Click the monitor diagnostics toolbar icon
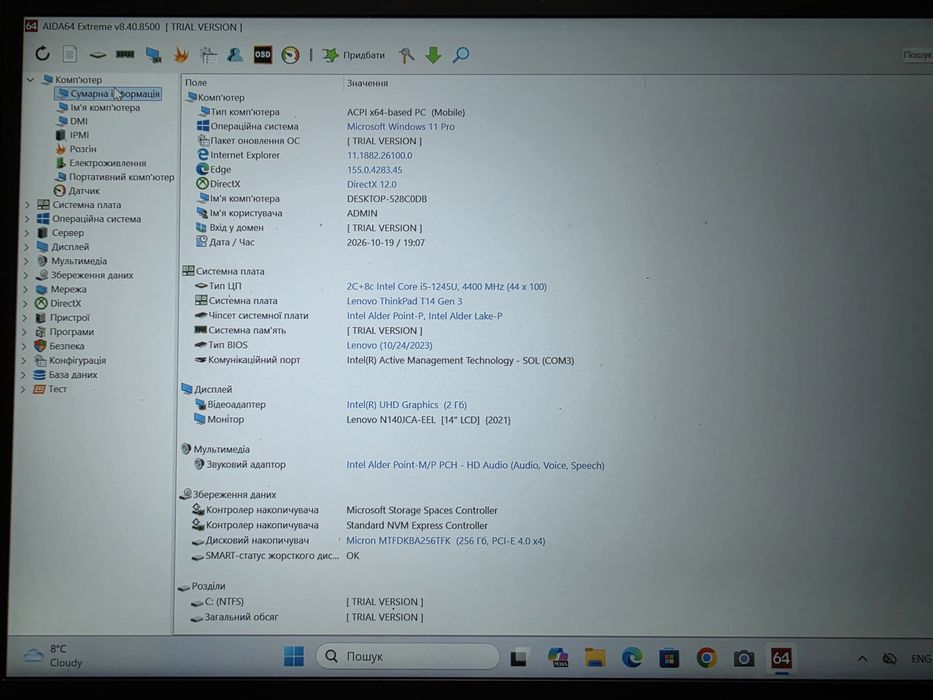Viewport: 933px width, 700px height. point(154,55)
